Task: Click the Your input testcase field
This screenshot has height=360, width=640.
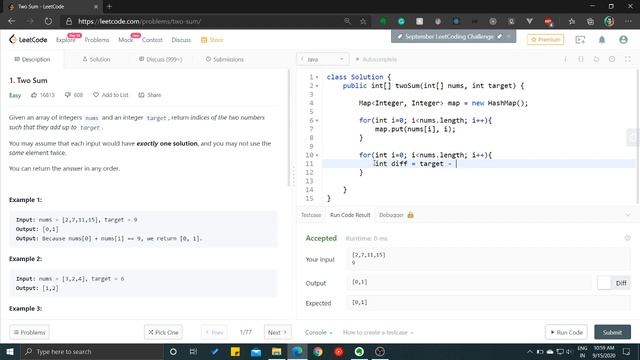Action: point(488,259)
